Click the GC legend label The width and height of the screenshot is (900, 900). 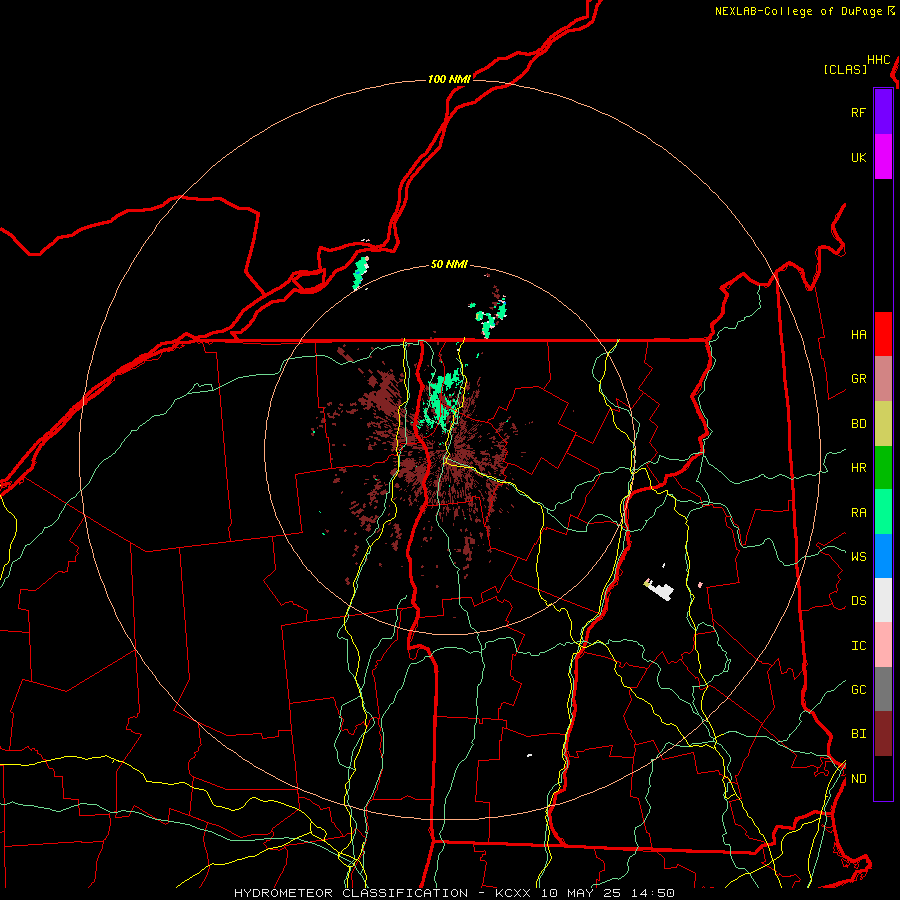click(858, 689)
